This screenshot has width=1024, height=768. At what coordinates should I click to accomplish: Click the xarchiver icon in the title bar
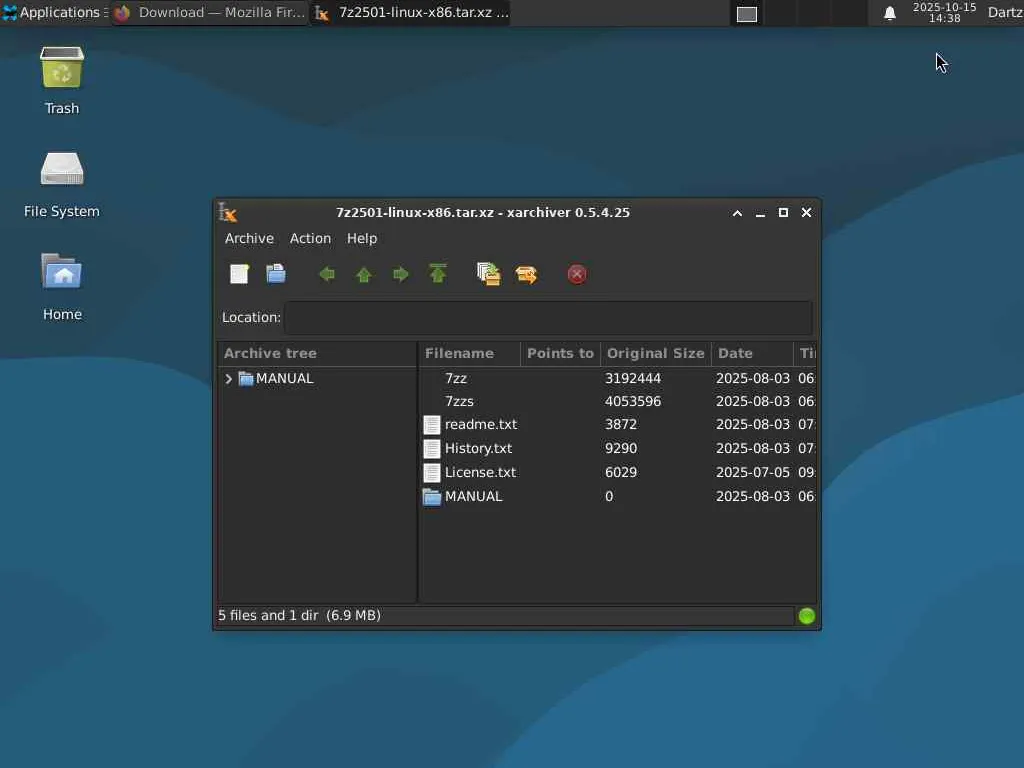point(228,212)
